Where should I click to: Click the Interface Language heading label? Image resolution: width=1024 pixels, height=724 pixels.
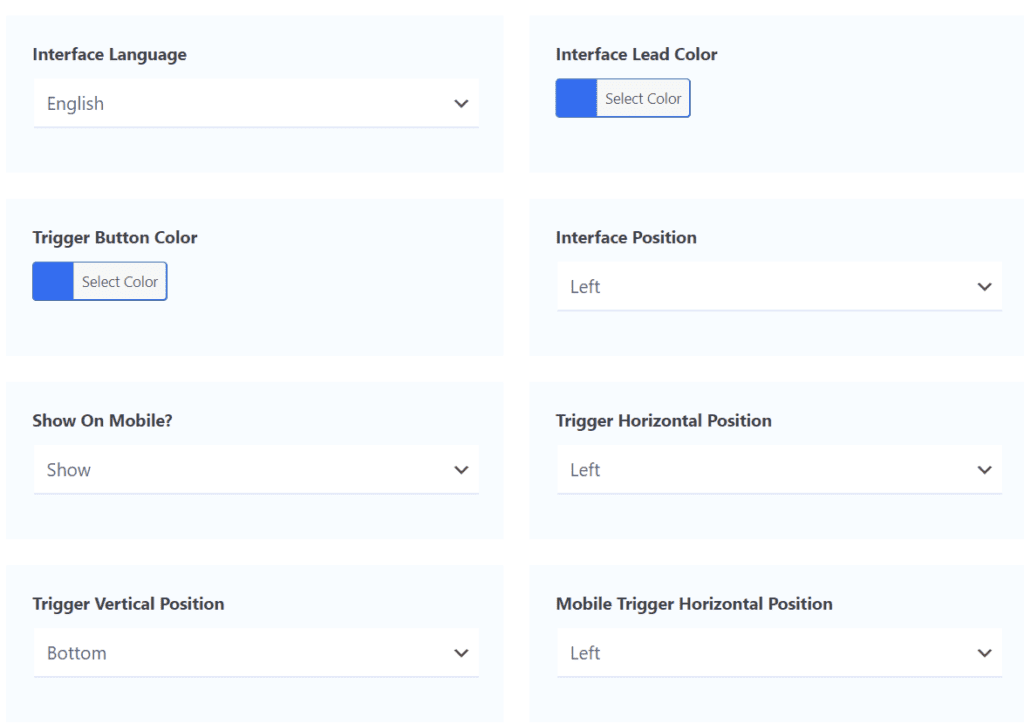(x=110, y=55)
